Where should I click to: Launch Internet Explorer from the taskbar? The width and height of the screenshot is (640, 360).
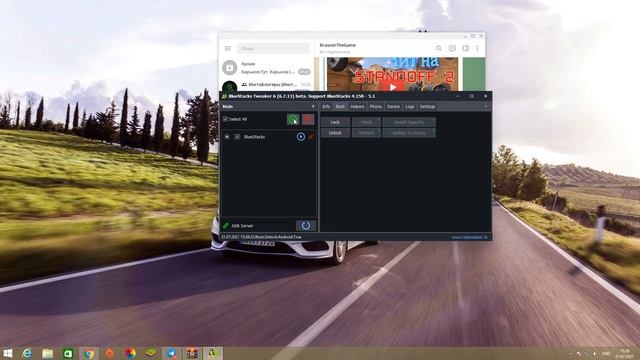(27, 353)
